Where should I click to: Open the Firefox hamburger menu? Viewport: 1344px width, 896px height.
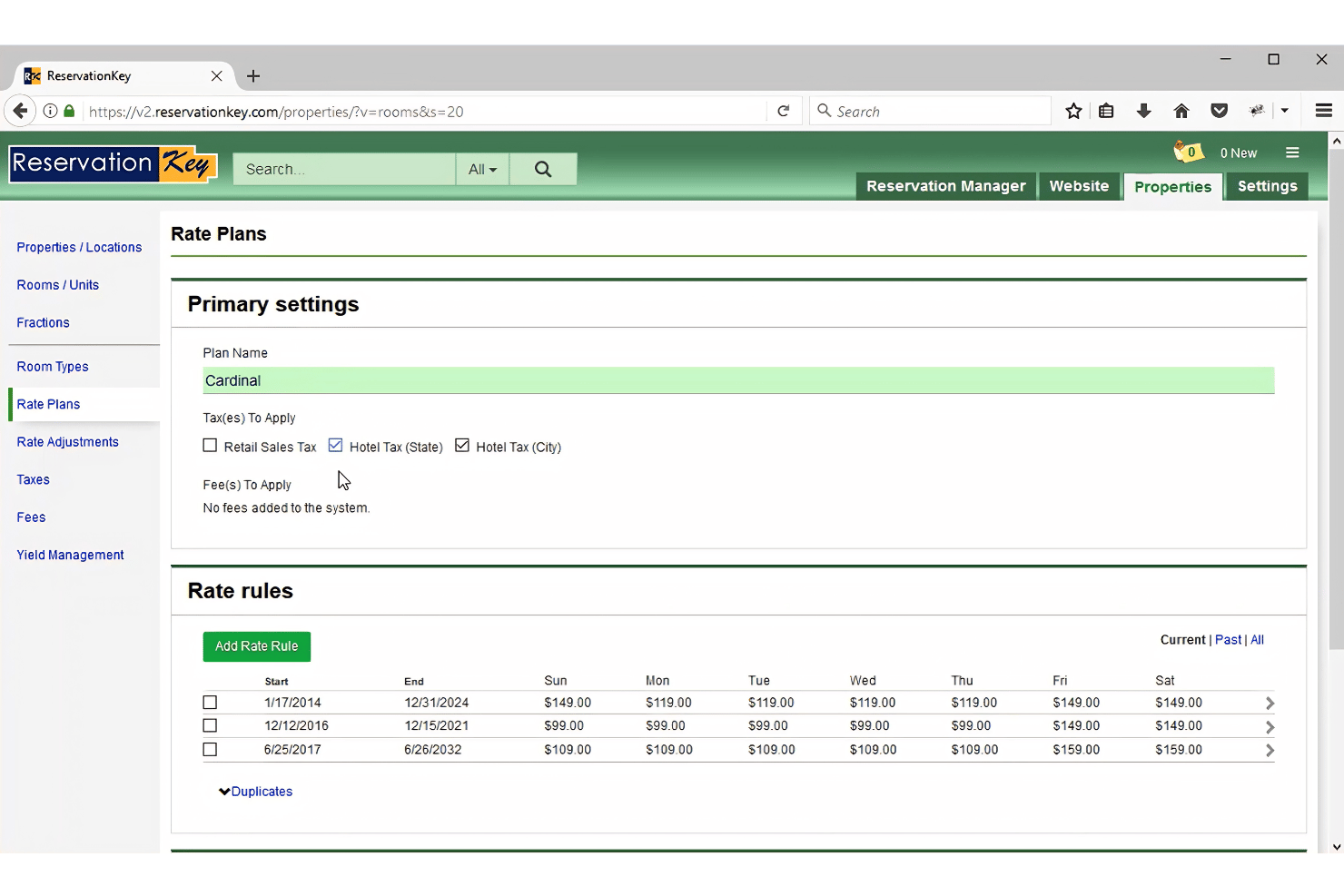(1324, 111)
